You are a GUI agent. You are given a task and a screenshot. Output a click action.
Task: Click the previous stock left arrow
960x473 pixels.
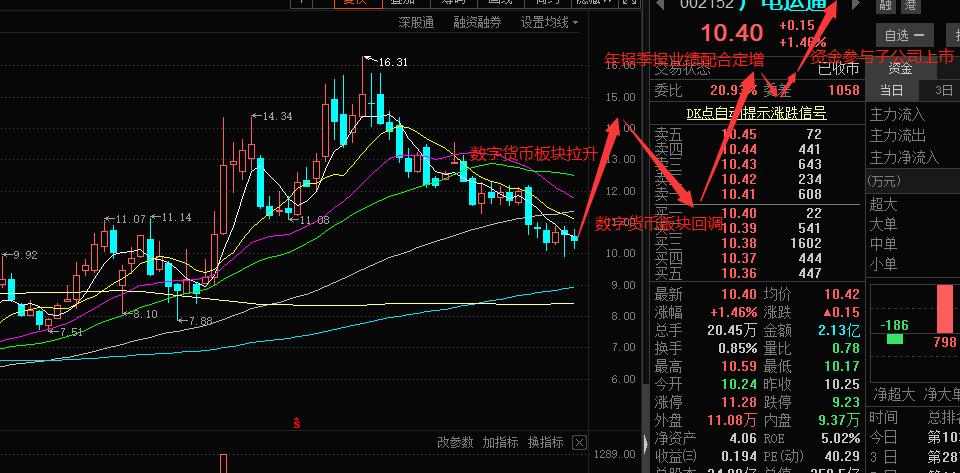point(660,5)
